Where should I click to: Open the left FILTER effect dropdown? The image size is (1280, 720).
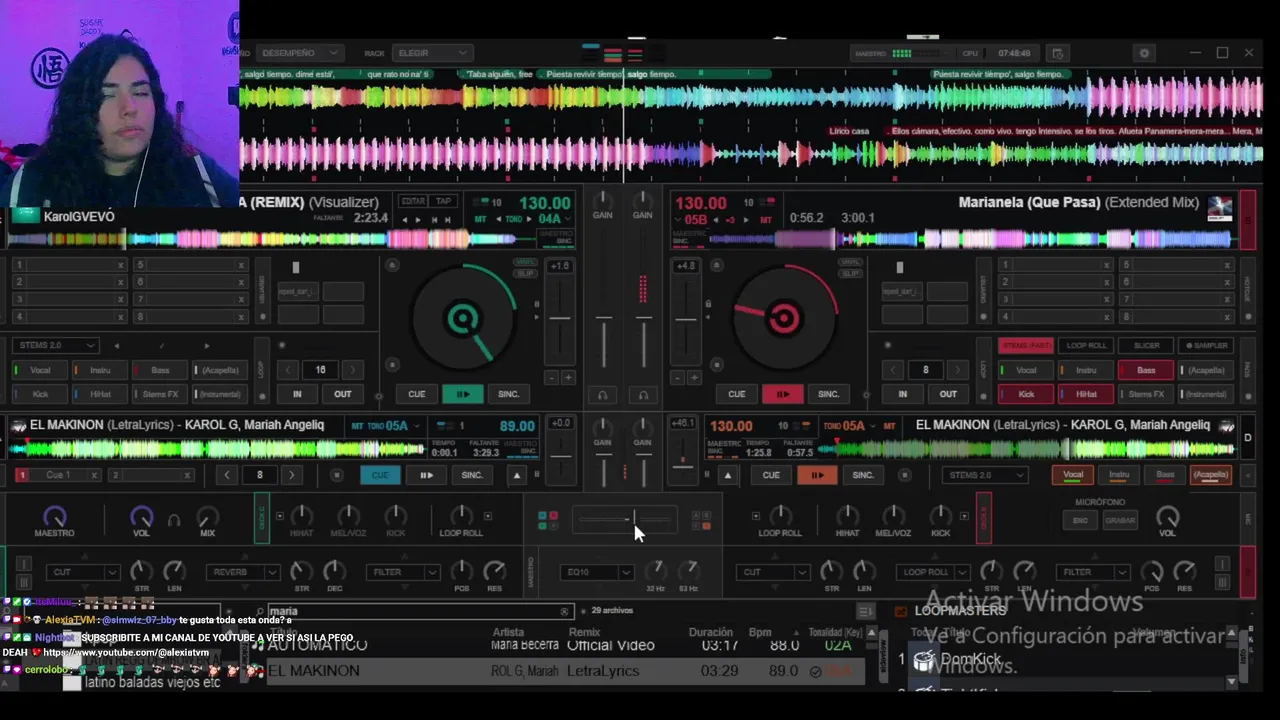click(x=403, y=572)
